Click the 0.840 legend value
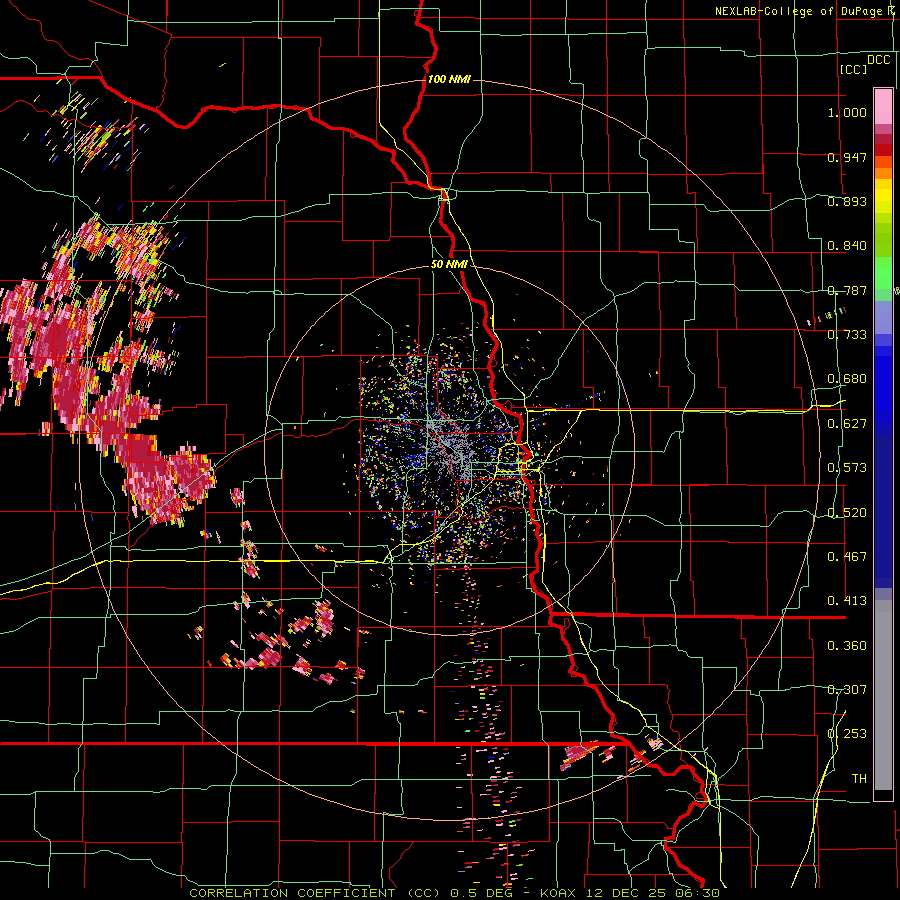Image resolution: width=900 pixels, height=900 pixels. pos(847,246)
